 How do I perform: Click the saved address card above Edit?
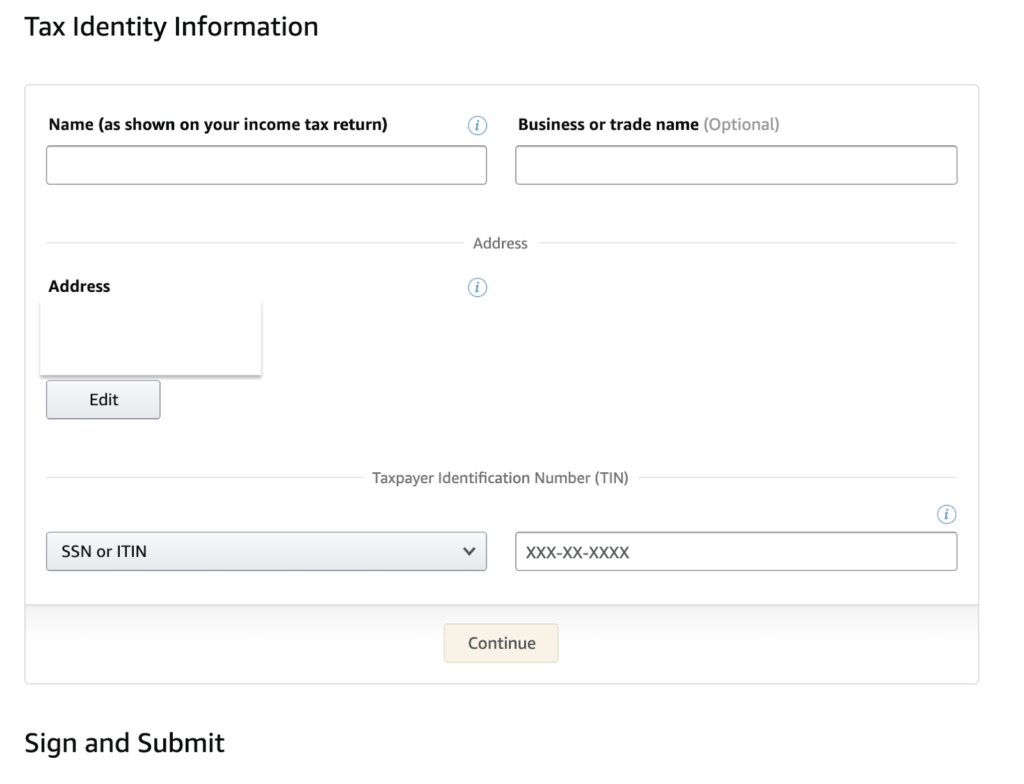(x=150, y=337)
